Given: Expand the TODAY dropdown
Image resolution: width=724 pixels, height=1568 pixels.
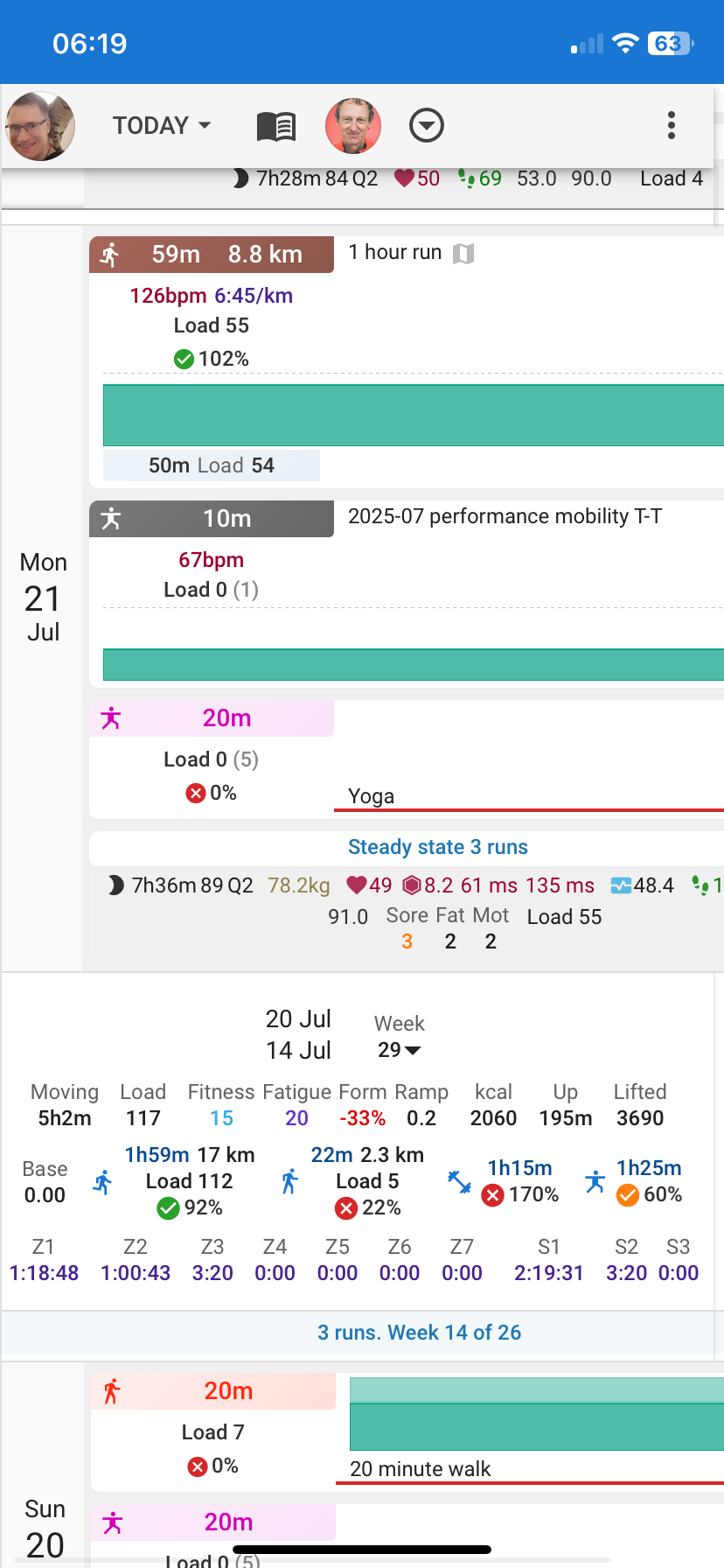Looking at the screenshot, I should pyautogui.click(x=162, y=126).
